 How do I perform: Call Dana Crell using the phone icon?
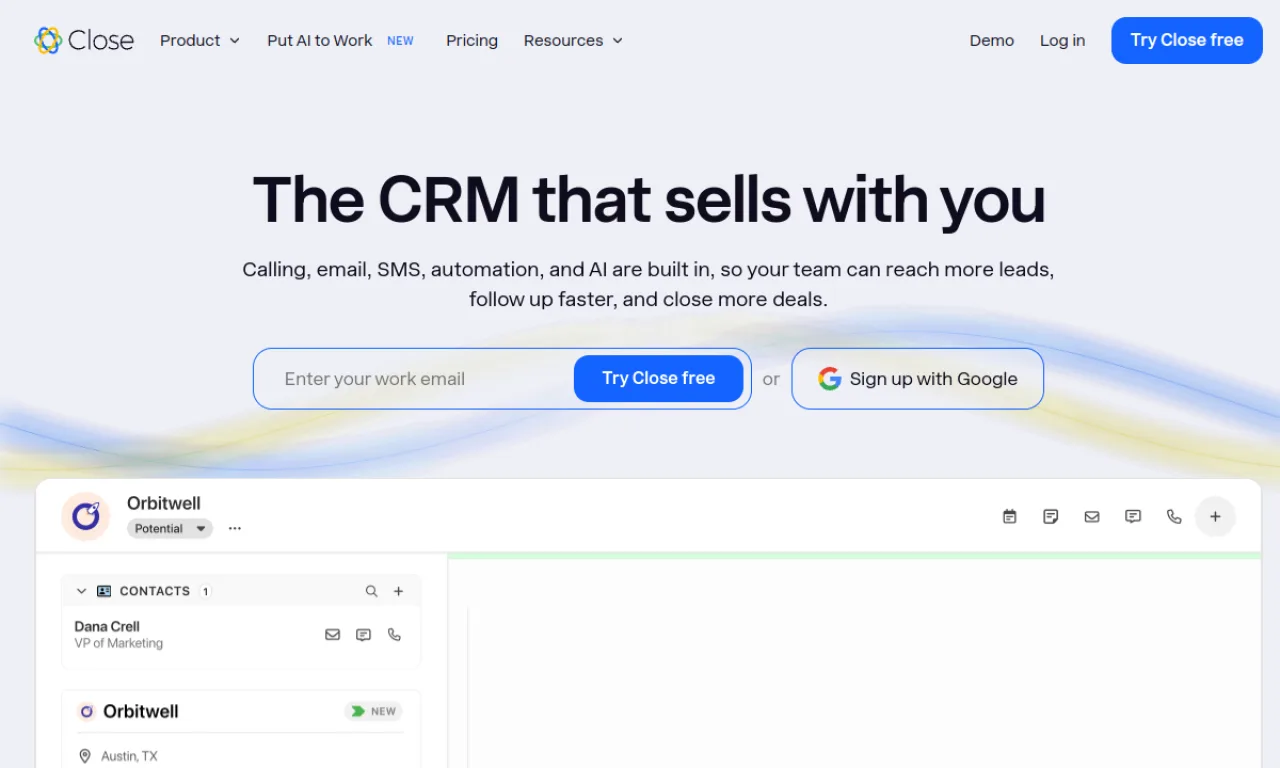pos(394,634)
